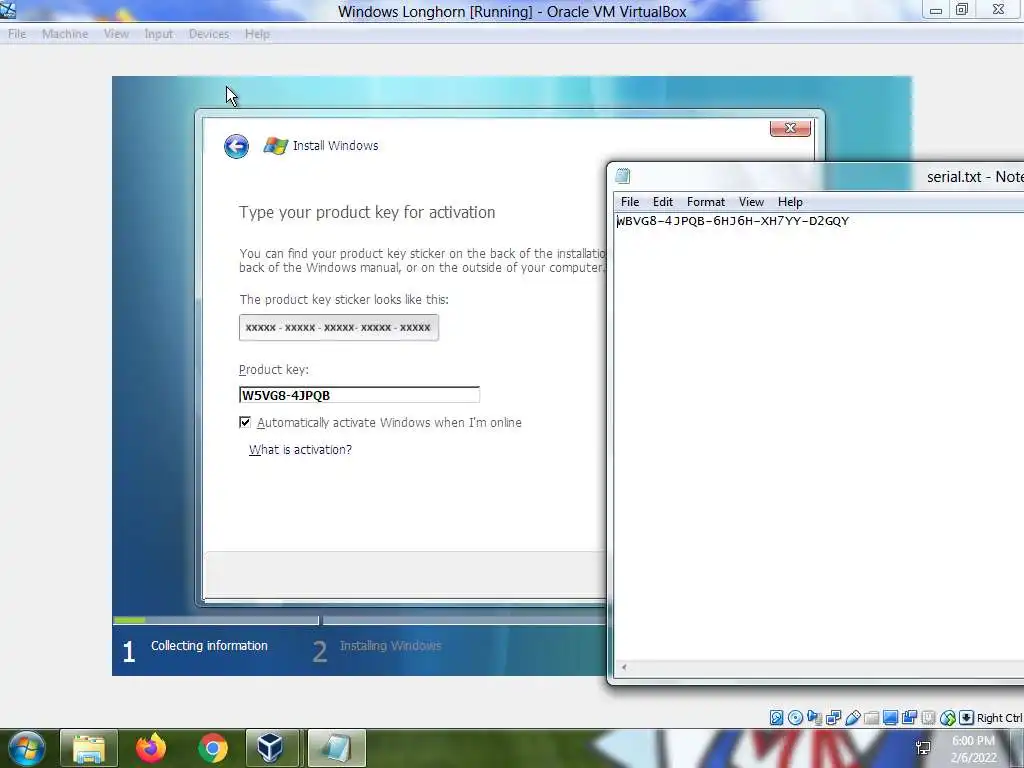Uncheck Automatically activate Windows when online
This screenshot has width=1024, height=768.
245,422
